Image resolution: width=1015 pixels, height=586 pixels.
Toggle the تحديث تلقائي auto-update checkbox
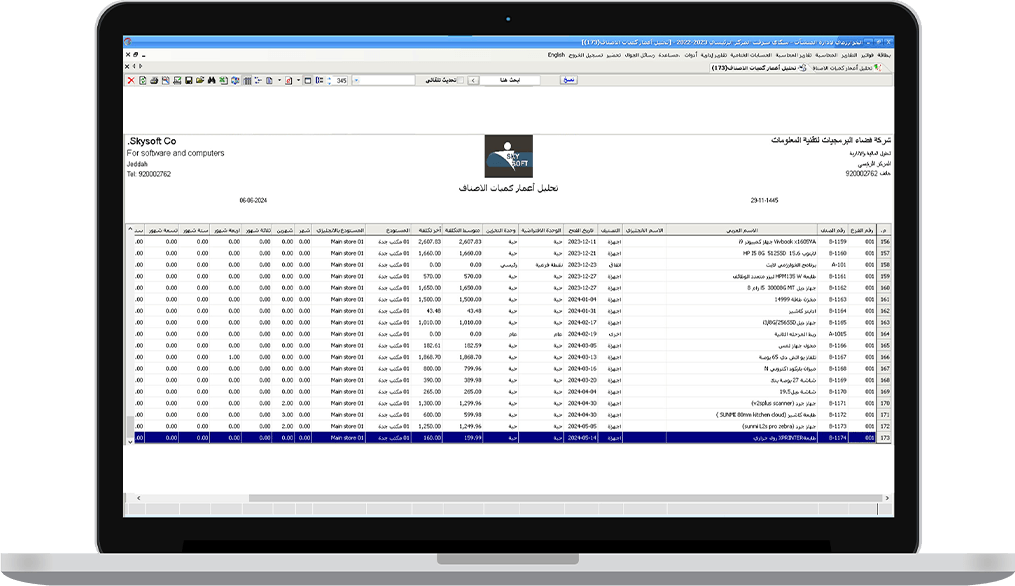[x=460, y=80]
